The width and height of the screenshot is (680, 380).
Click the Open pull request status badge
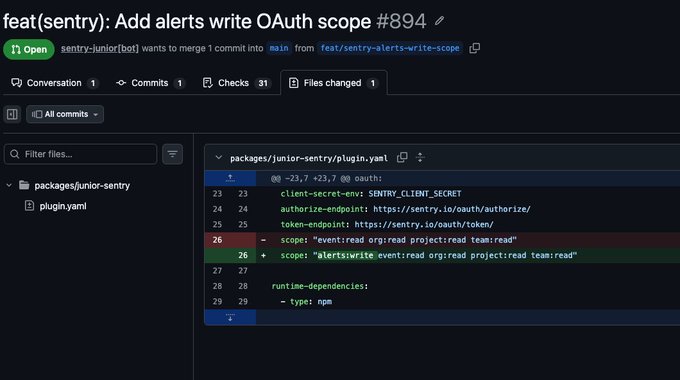[x=29, y=49]
